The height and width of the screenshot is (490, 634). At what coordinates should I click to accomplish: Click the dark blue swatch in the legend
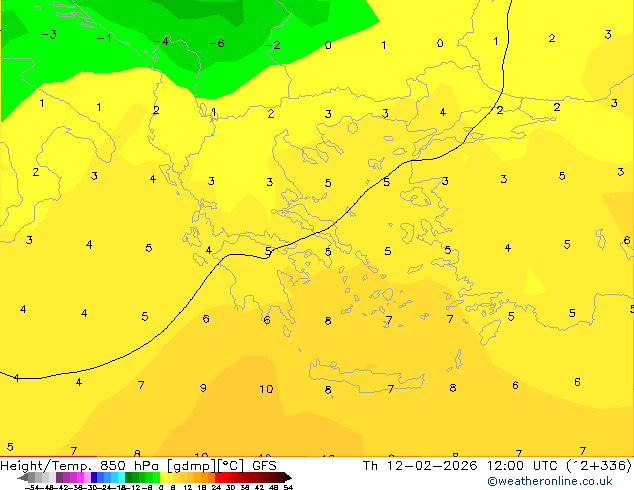(94, 478)
